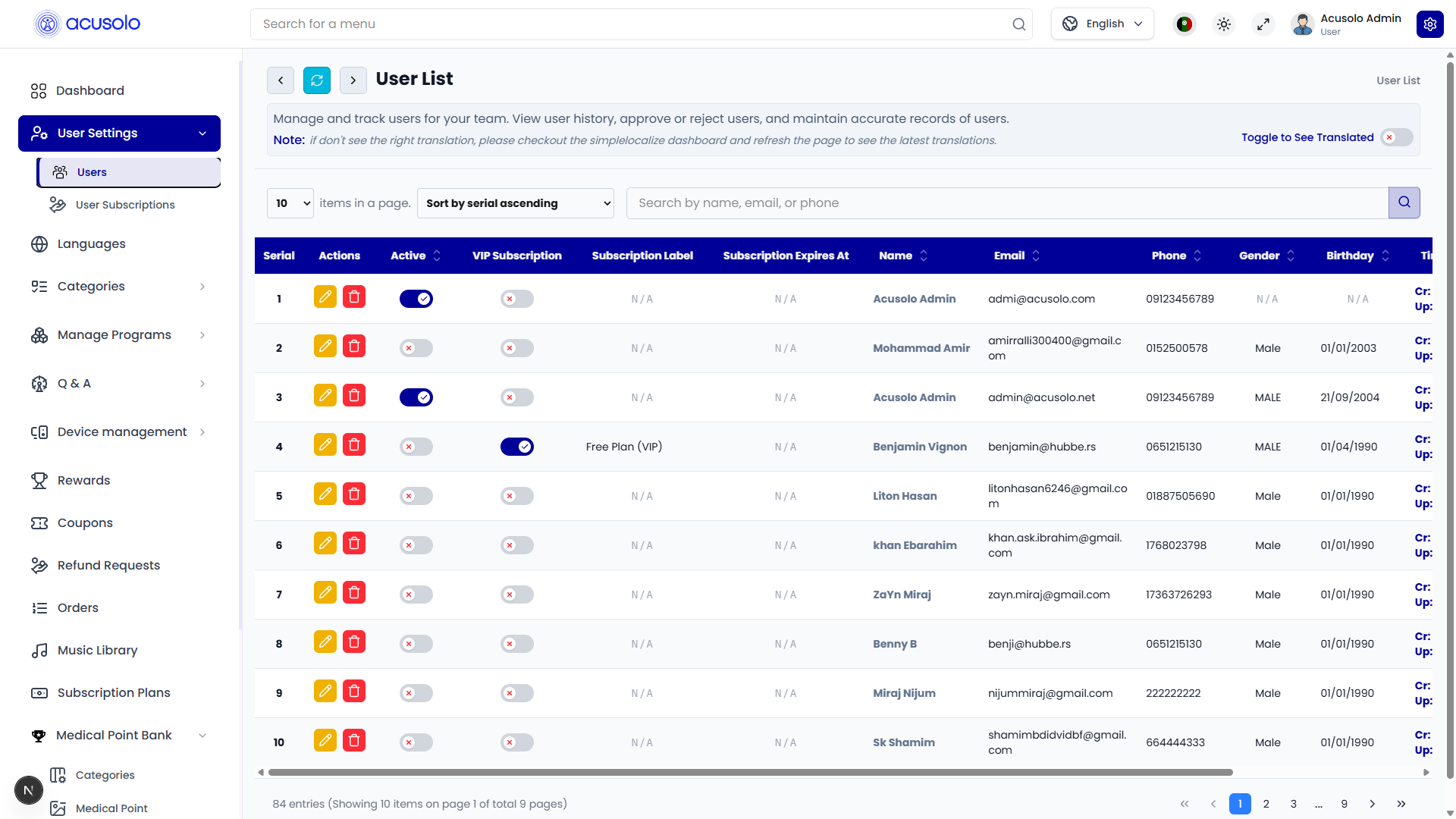1456x819 pixels.
Task: Open Benjamin Vignon's name link
Action: click(920, 447)
